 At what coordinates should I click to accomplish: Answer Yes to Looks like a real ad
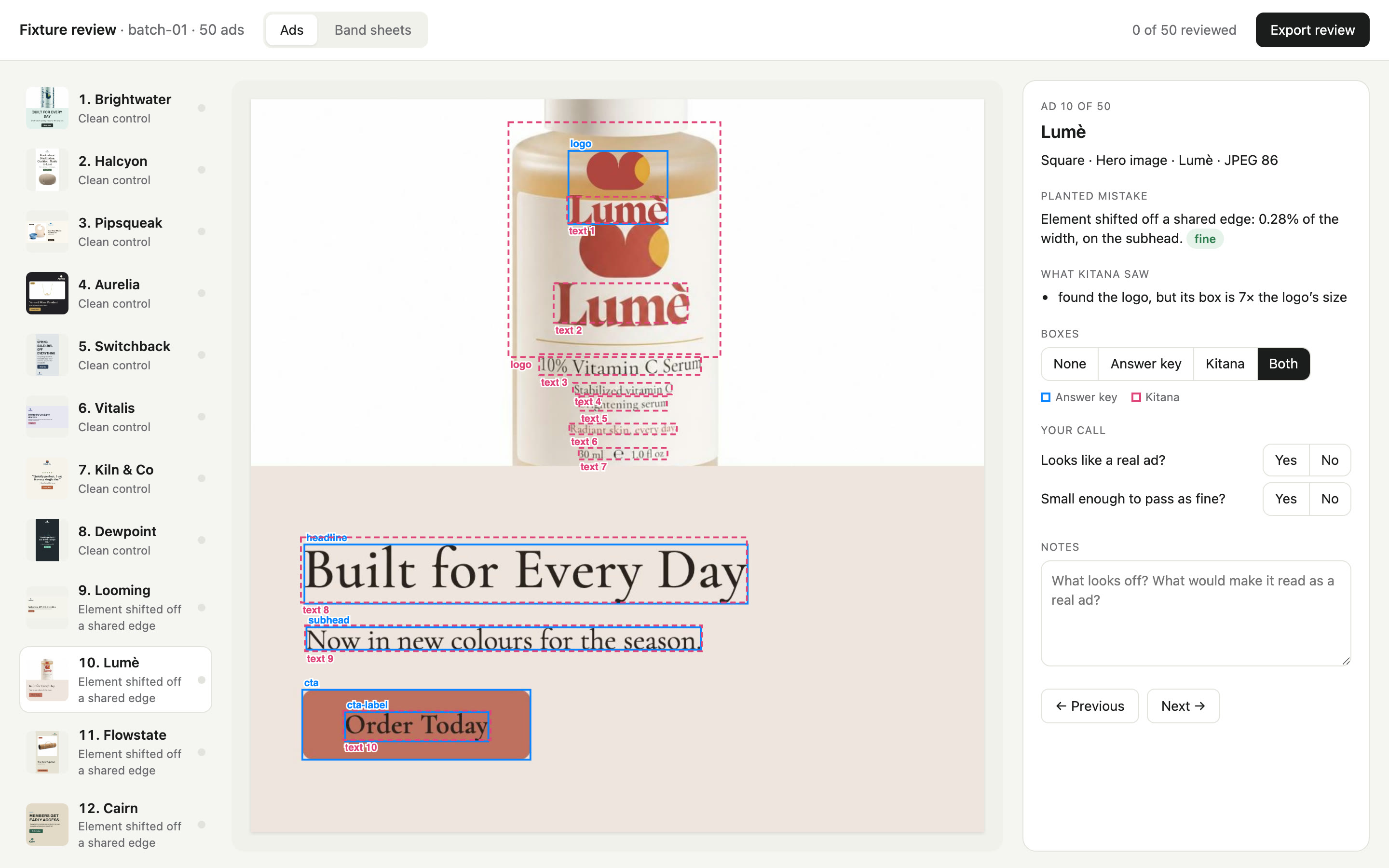1286,460
